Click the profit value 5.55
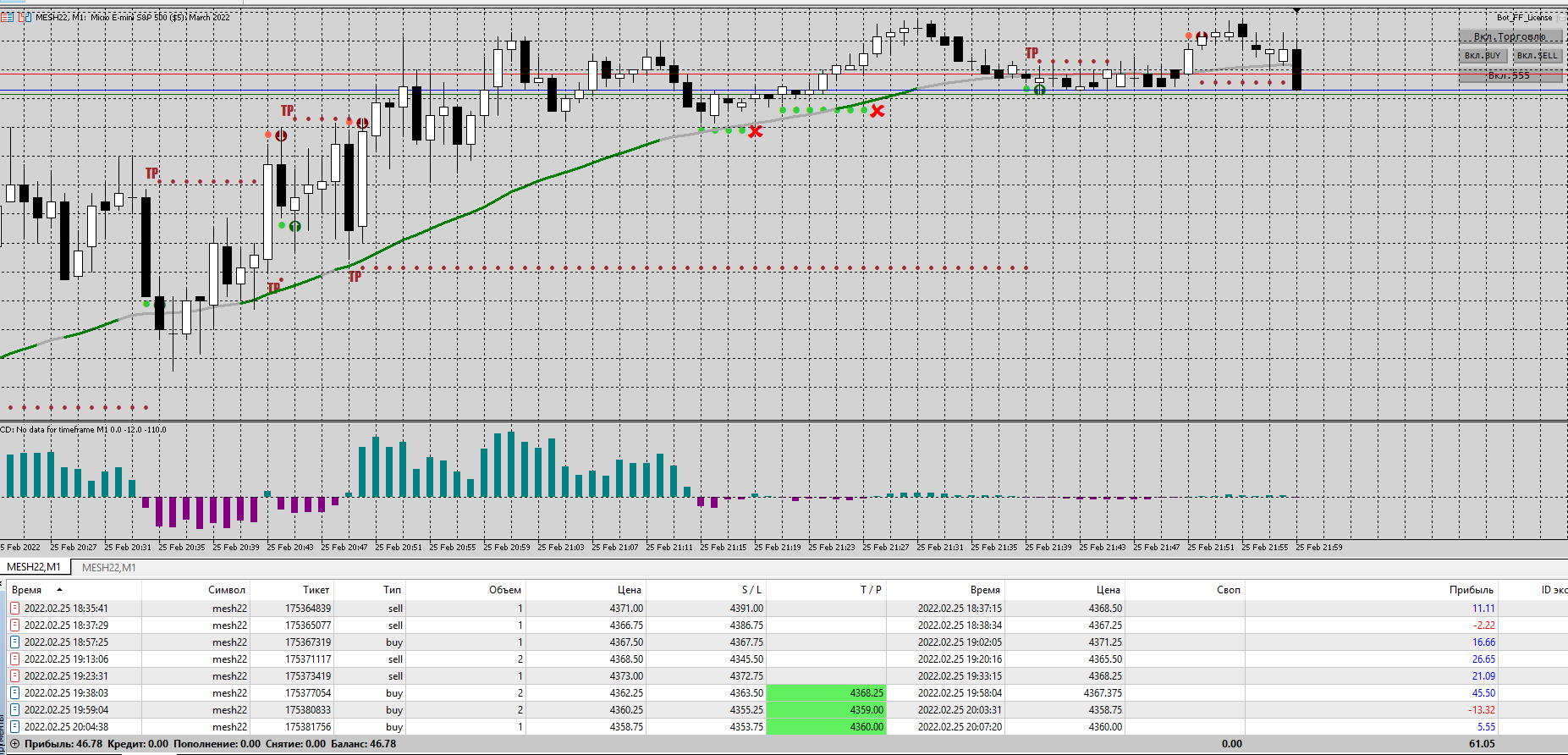The image size is (1568, 755). (x=1487, y=727)
